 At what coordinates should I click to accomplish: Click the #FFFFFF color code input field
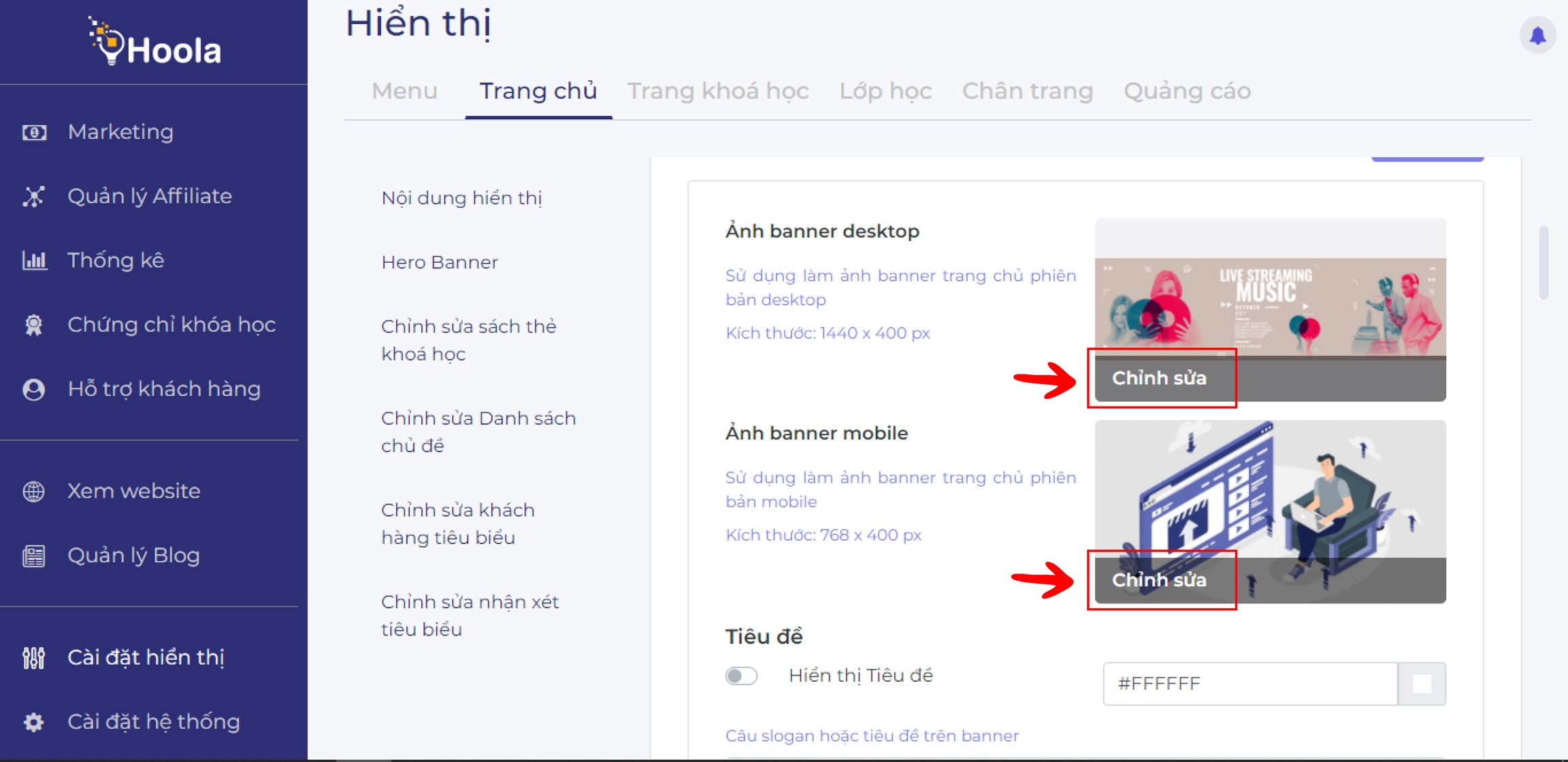coord(1249,684)
